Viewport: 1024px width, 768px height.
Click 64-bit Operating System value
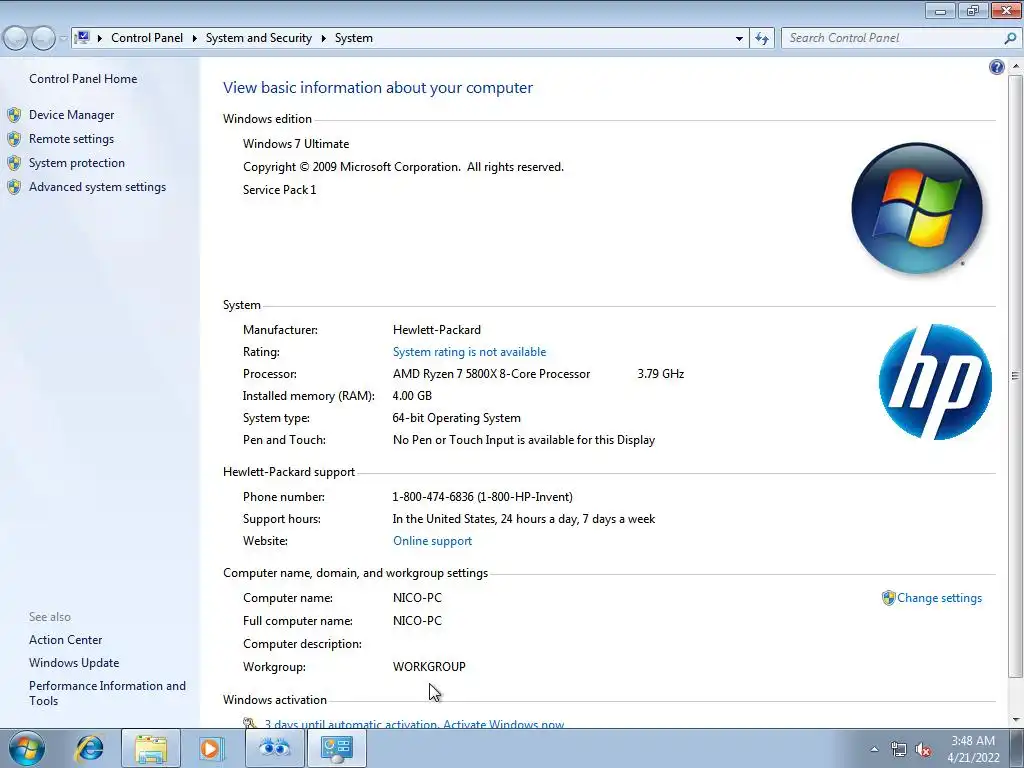coord(456,418)
